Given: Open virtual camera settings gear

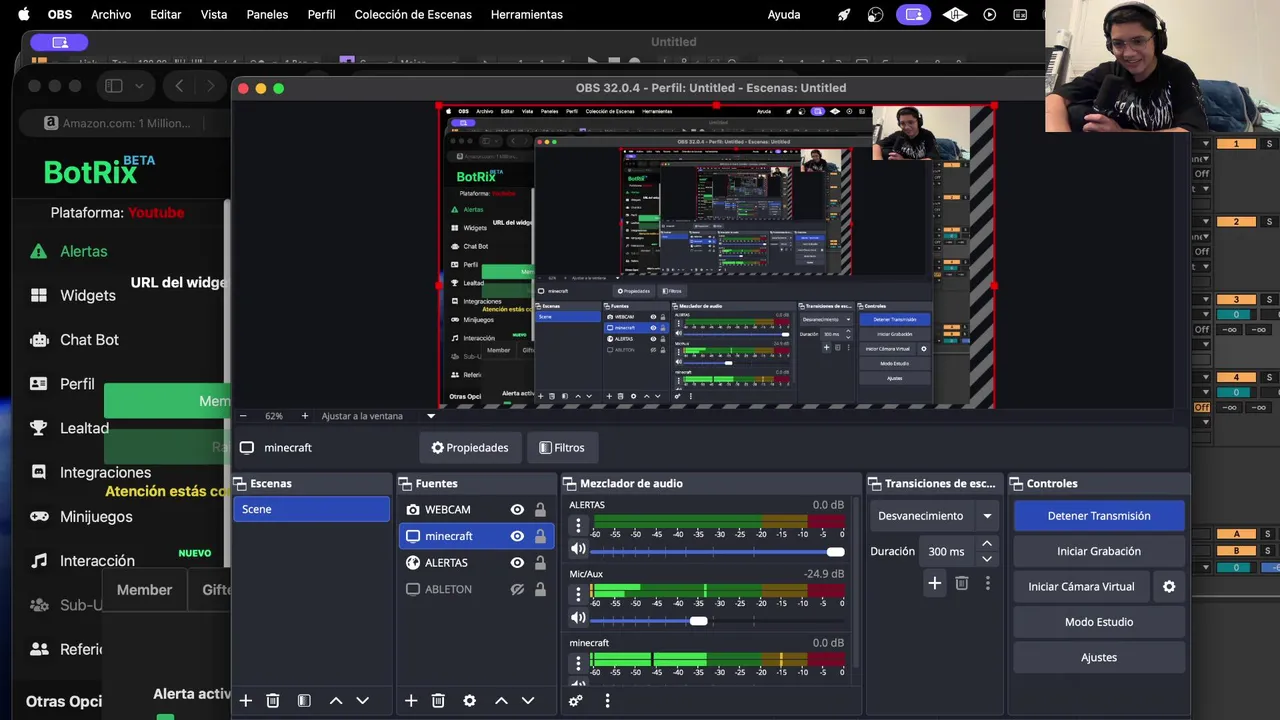Looking at the screenshot, I should tap(1169, 587).
